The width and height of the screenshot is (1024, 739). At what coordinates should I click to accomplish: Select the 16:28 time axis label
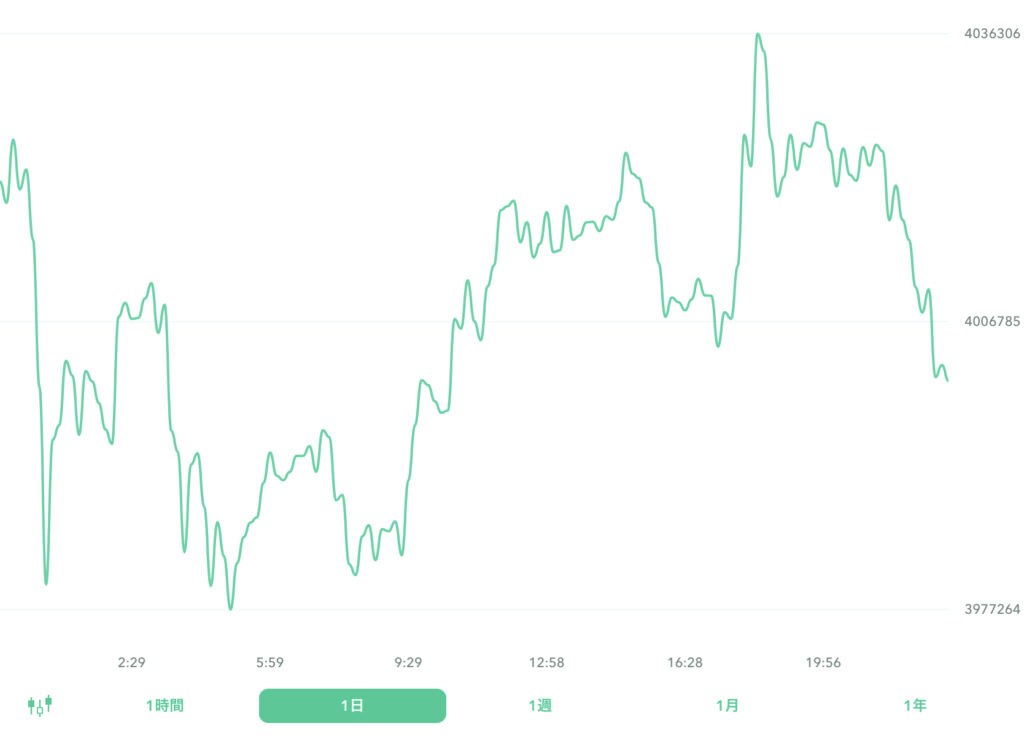pos(685,662)
